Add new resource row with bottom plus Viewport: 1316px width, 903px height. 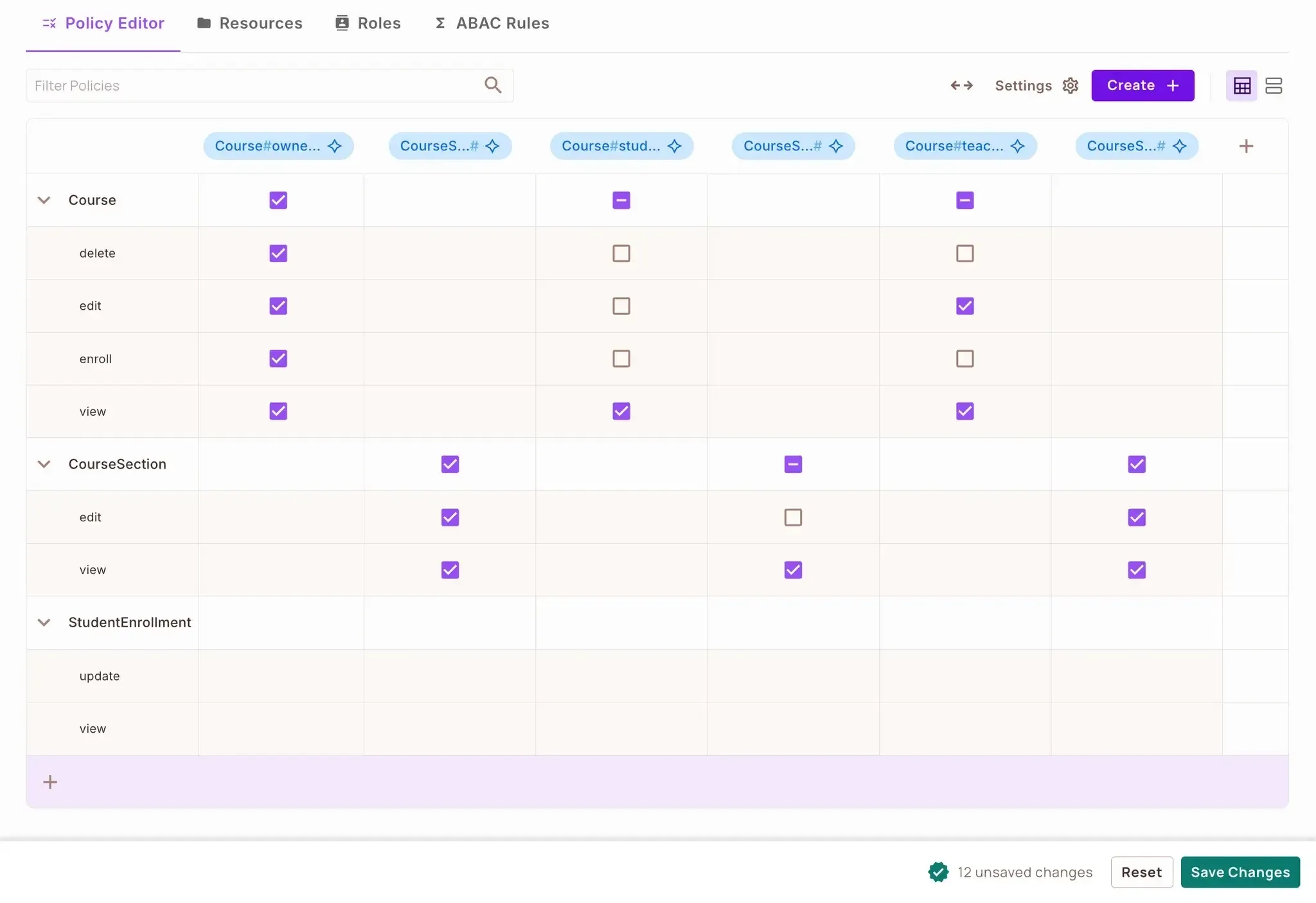tap(50, 782)
